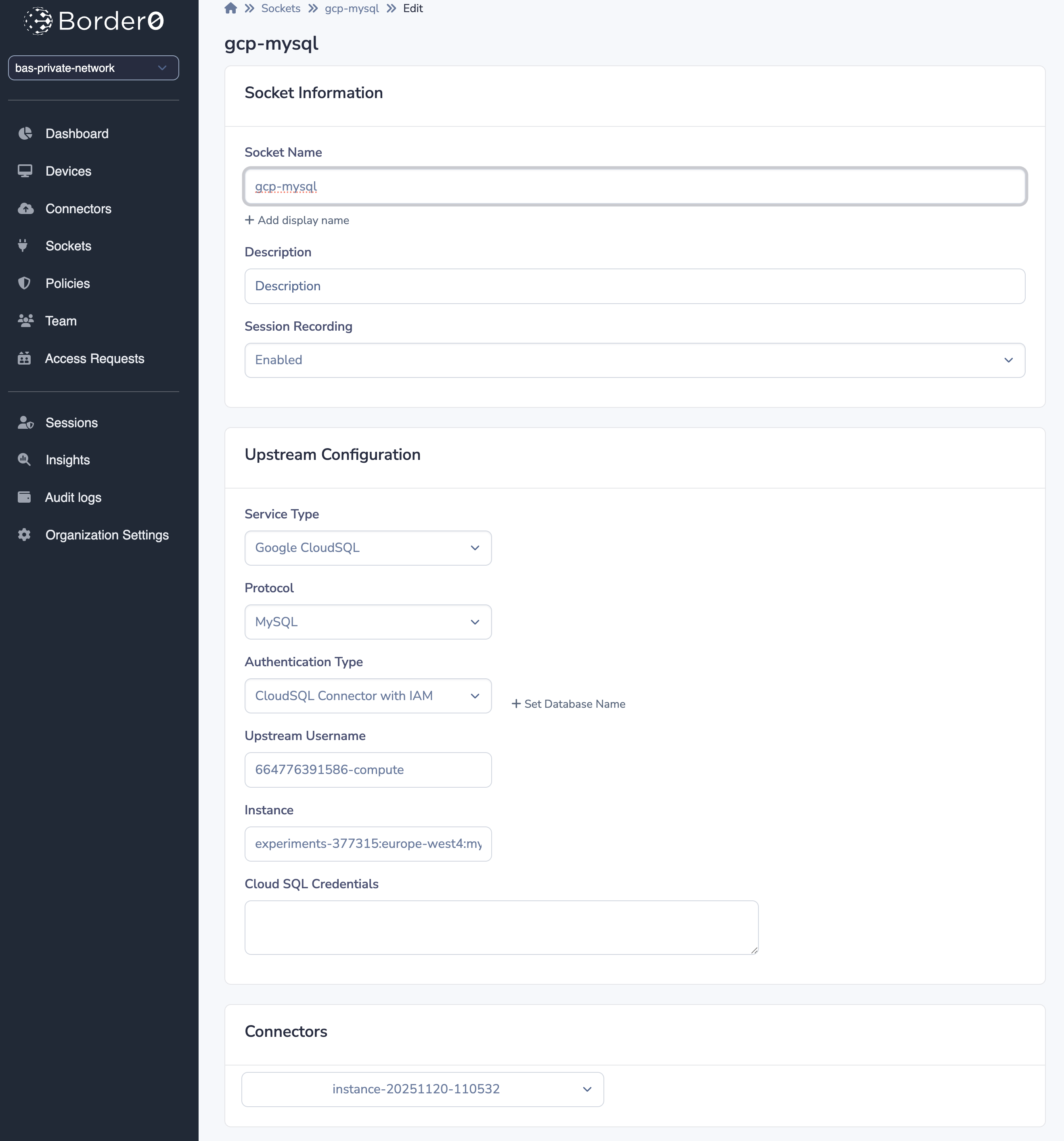Viewport: 1064px width, 1141px height.
Task: Click the gcp-mysql breadcrumb link
Action: (351, 8)
